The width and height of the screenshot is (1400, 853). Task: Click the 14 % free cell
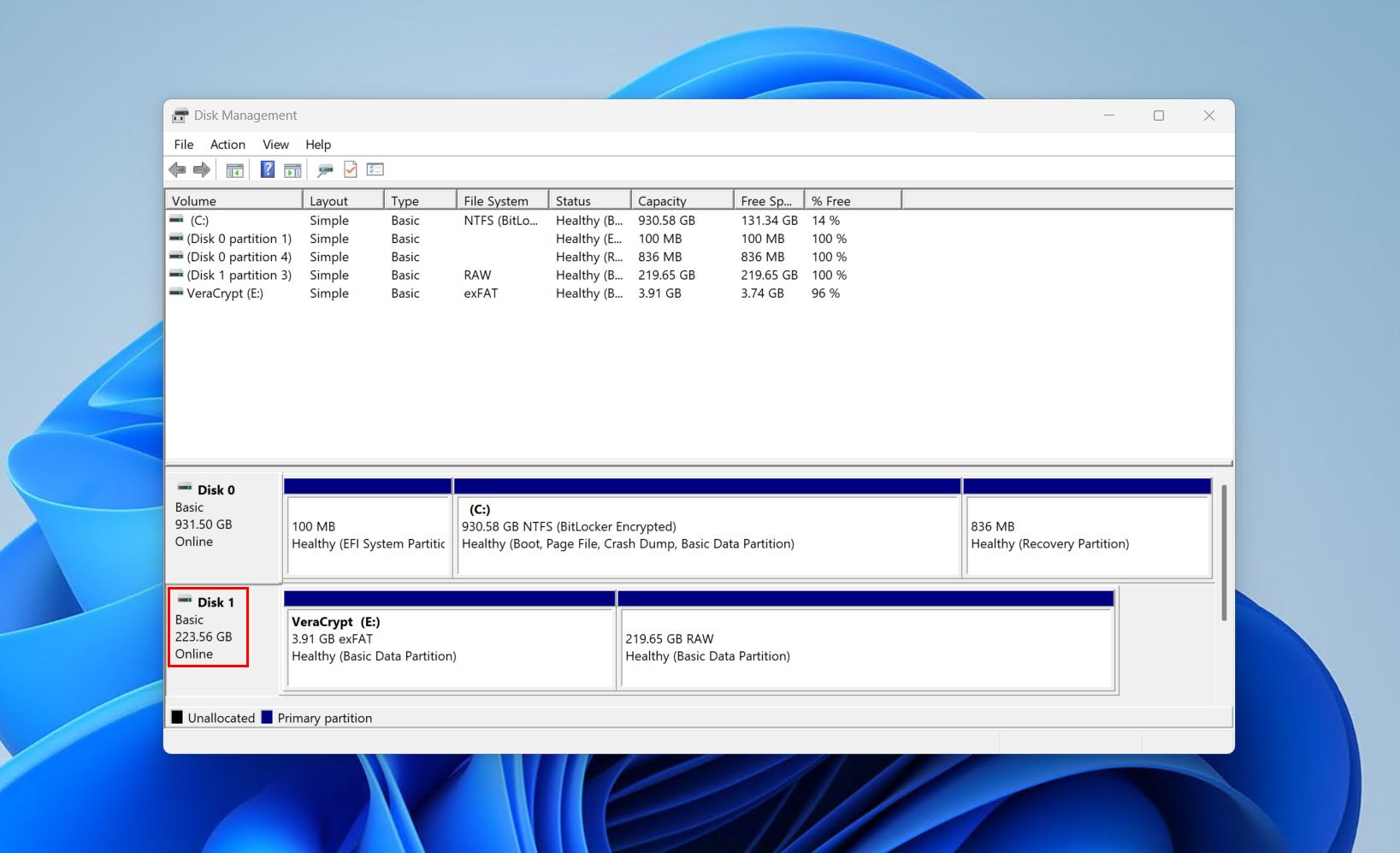tap(825, 221)
